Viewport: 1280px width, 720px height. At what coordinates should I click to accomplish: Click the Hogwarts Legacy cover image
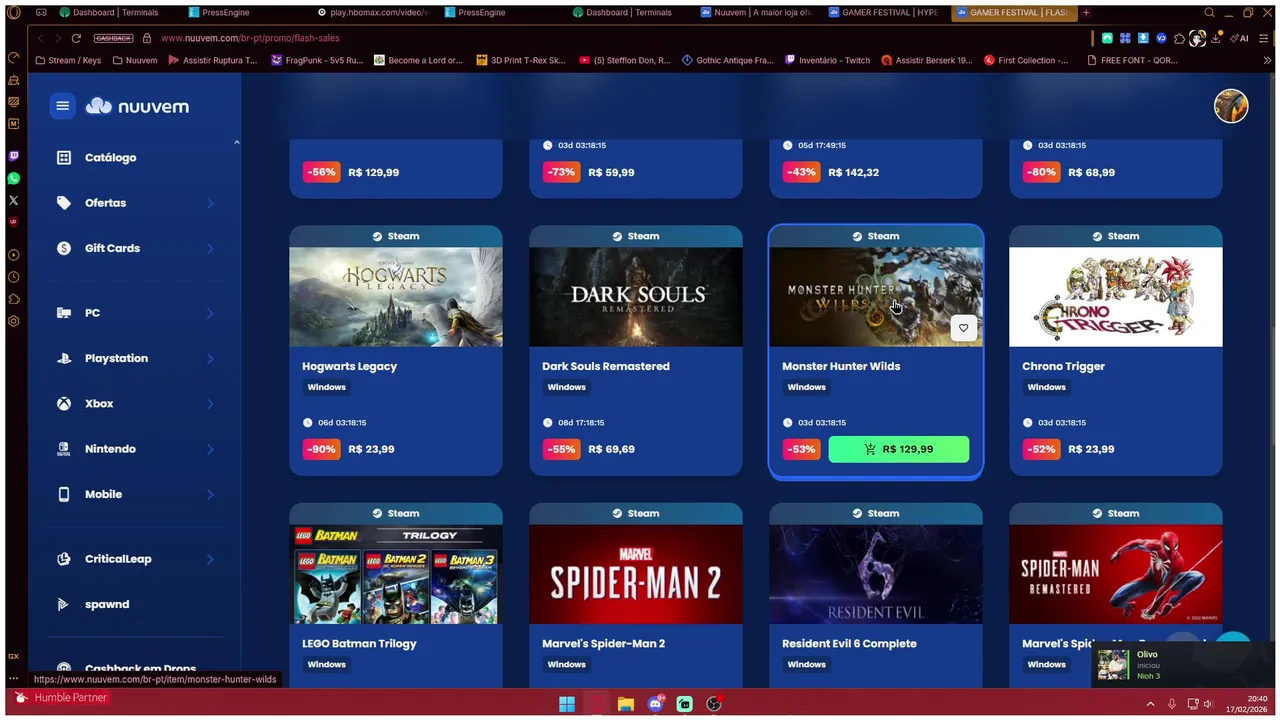coord(396,297)
